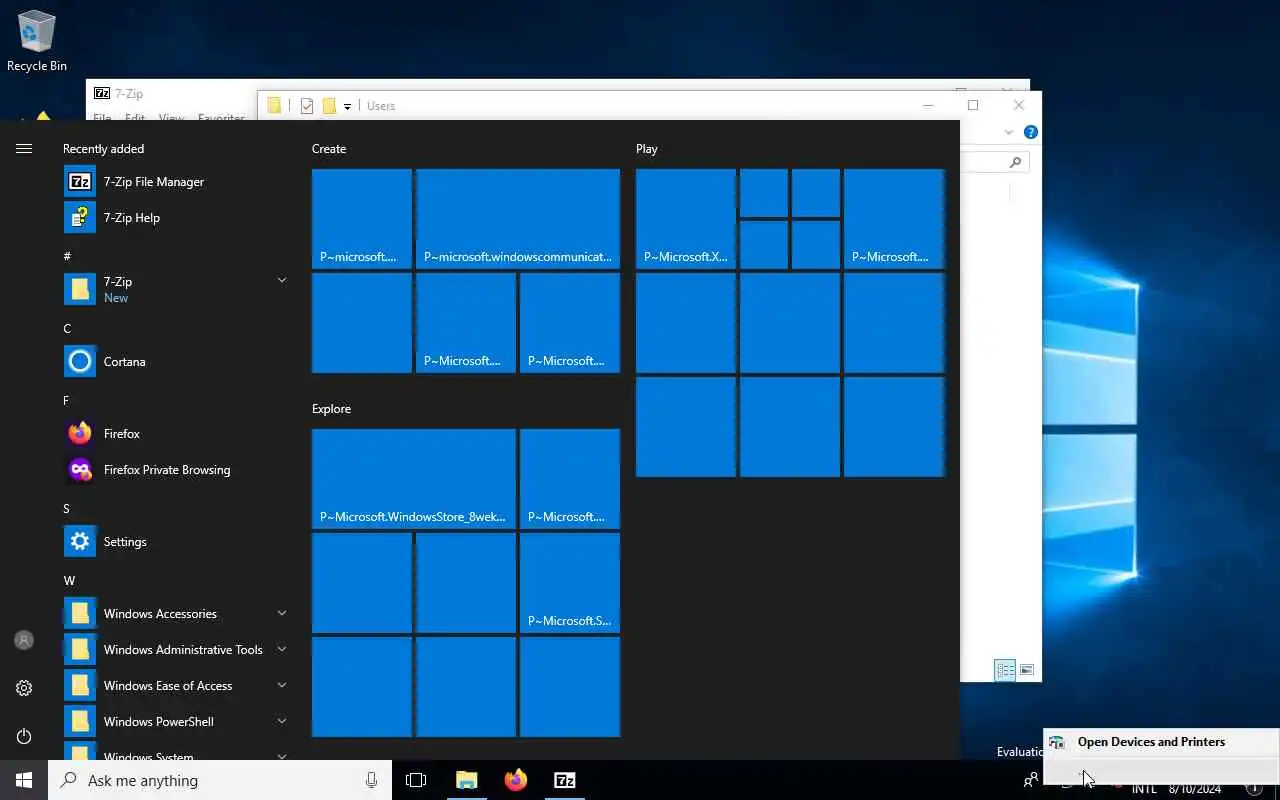Click the INTL input indicator in the tray

click(x=1144, y=789)
